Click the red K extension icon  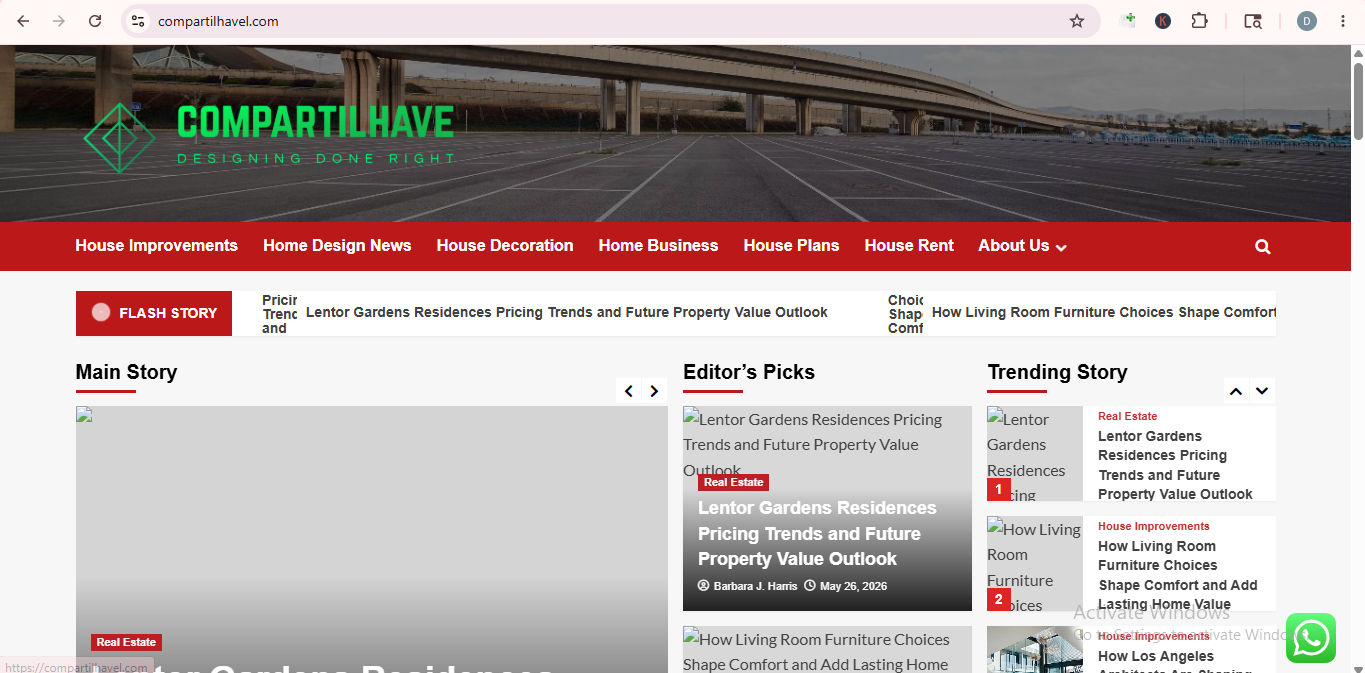pyautogui.click(x=1163, y=21)
